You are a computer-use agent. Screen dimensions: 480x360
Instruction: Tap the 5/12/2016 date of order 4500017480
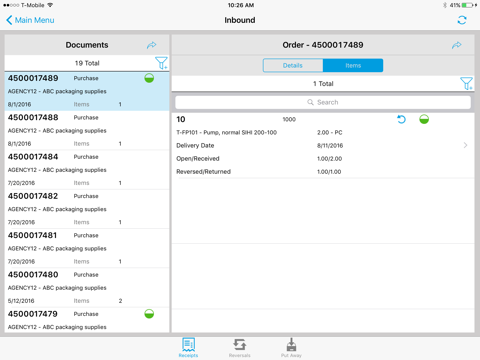21,301
